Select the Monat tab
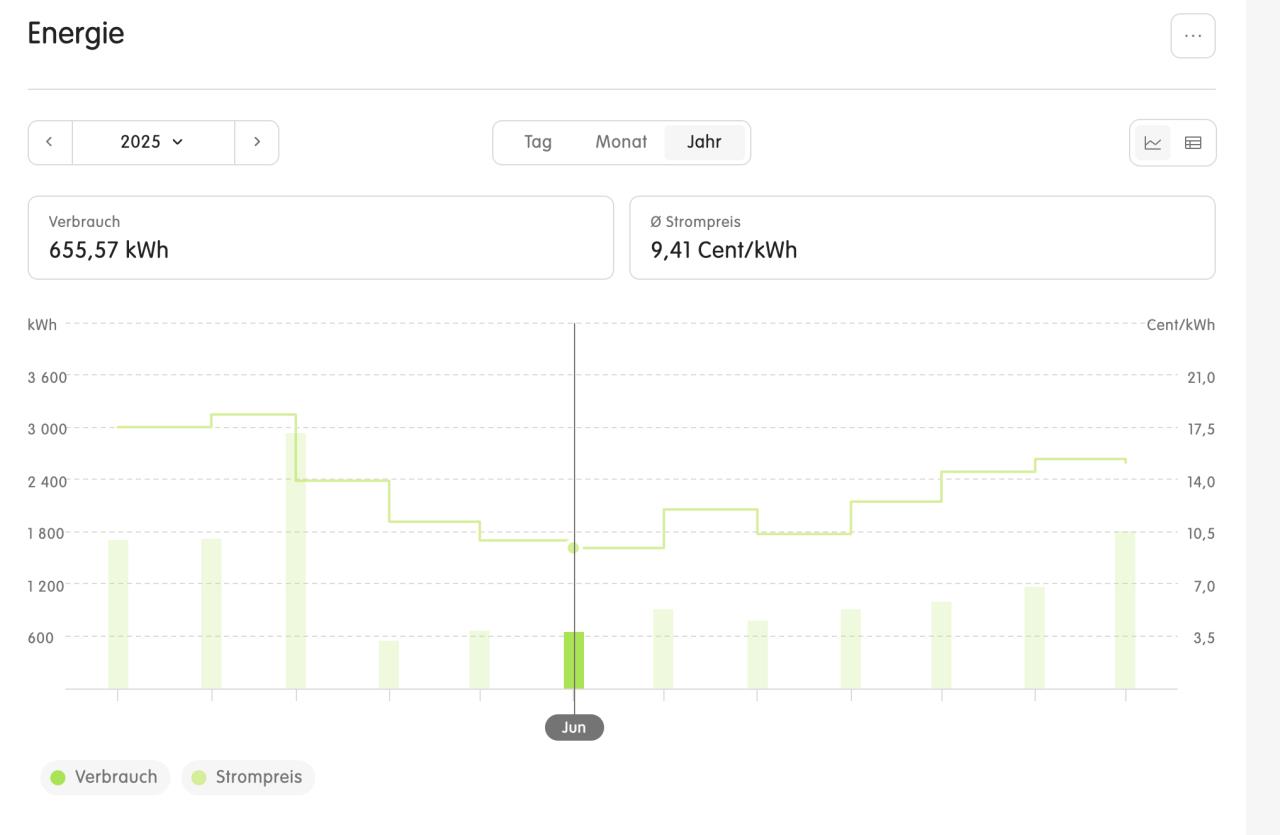The image size is (1280, 835). pyautogui.click(x=621, y=142)
